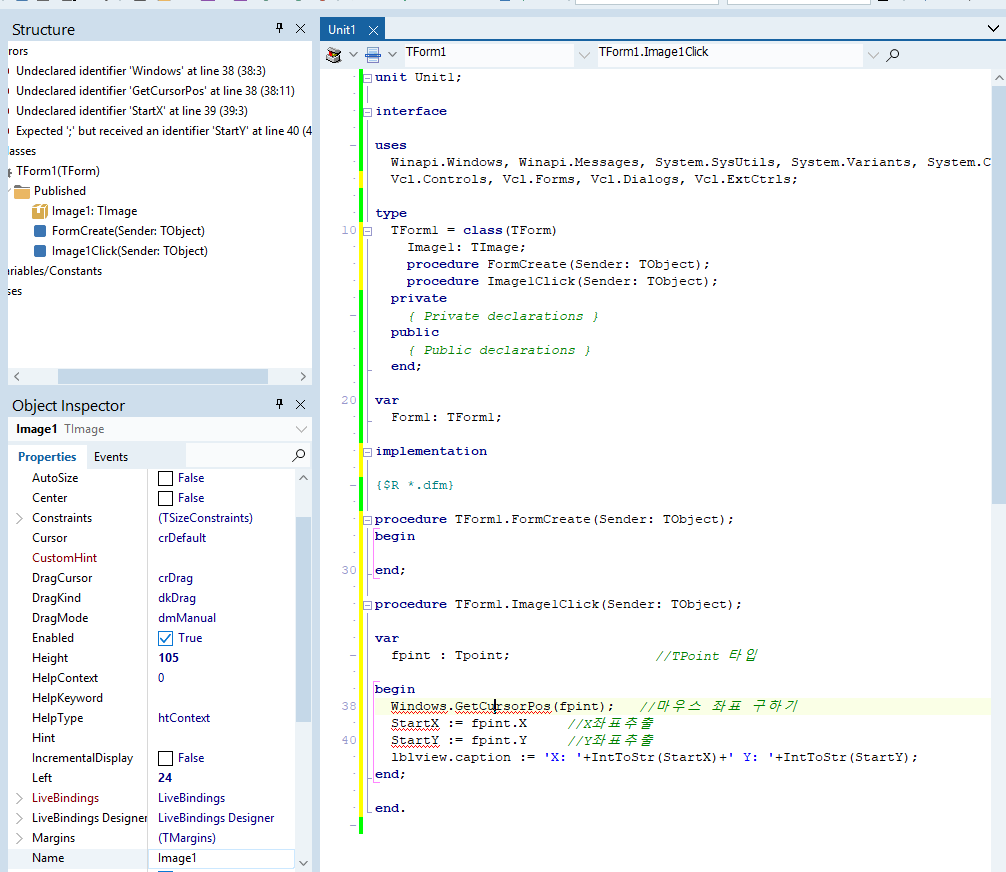Switch to the Events tab

click(x=111, y=457)
